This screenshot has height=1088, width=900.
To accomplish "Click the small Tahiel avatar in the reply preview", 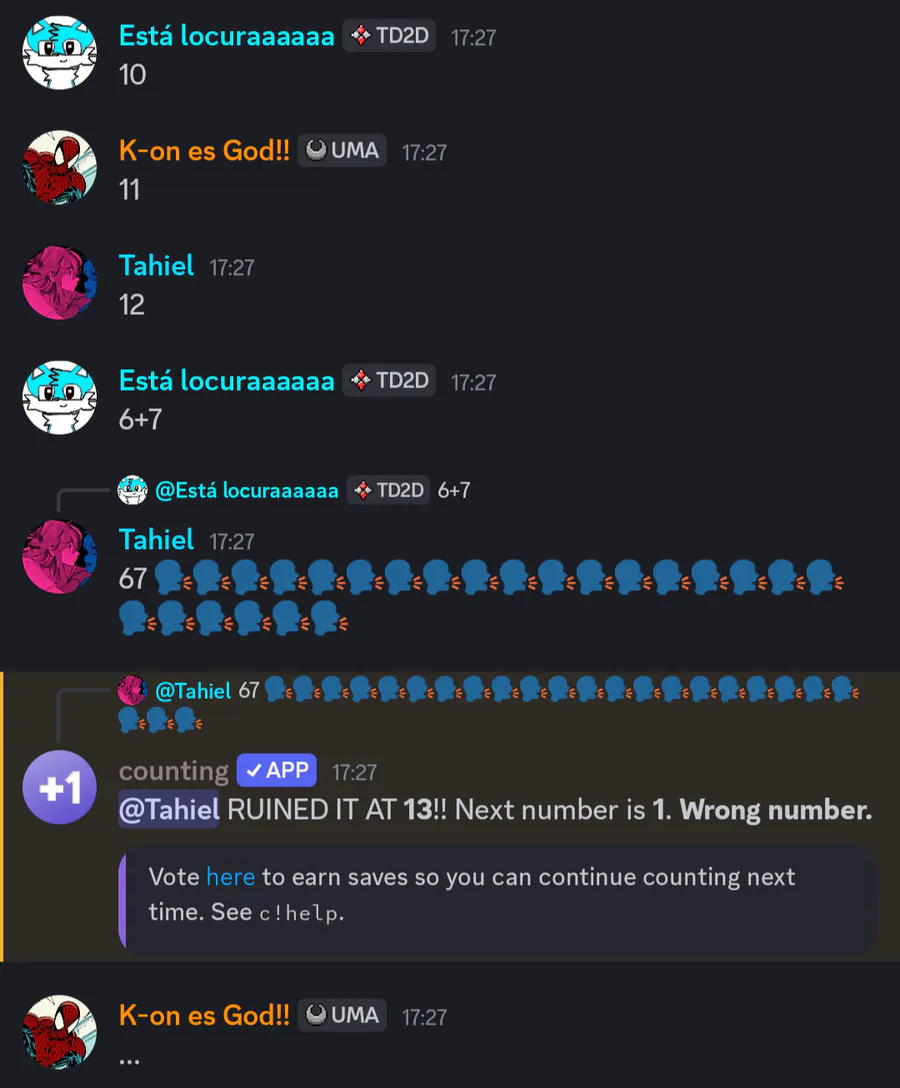I will point(132,690).
